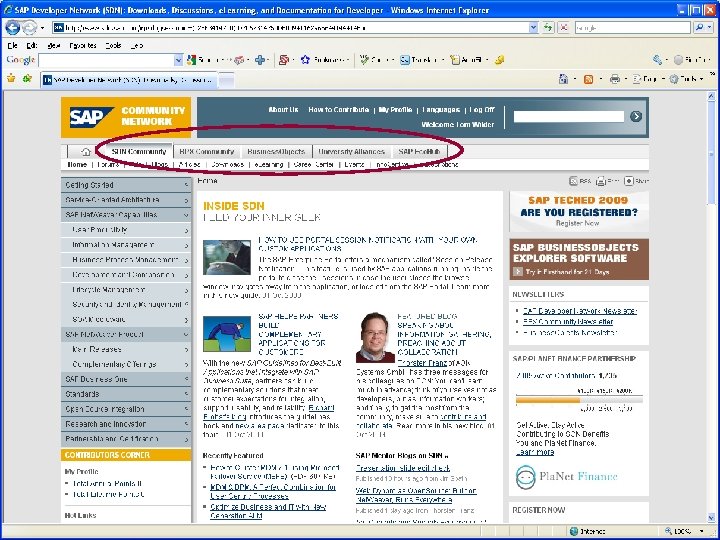Image resolution: width=720 pixels, height=540 pixels.
Task: Click the Share icon above page content
Action: click(x=629, y=181)
